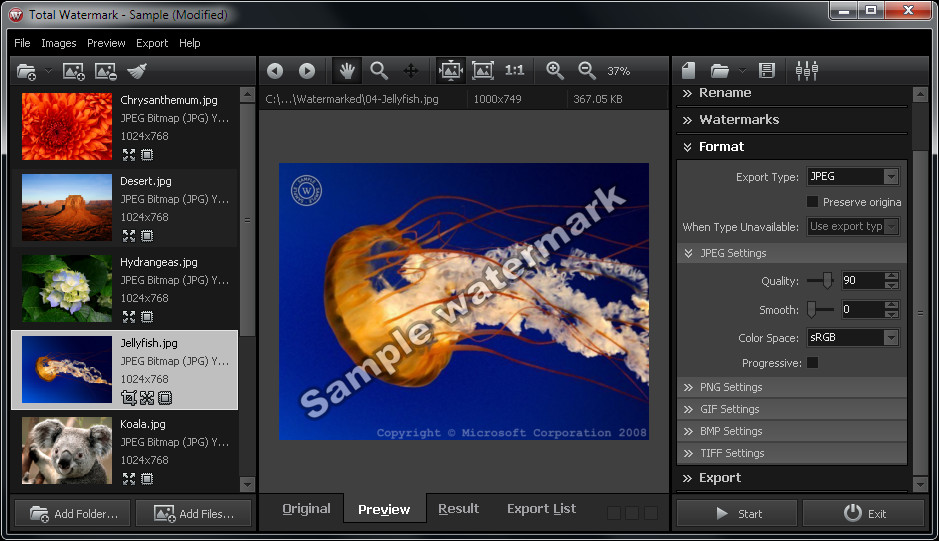Screen dimensions: 939x541
Task: Switch to the Original tab
Action: pos(306,509)
